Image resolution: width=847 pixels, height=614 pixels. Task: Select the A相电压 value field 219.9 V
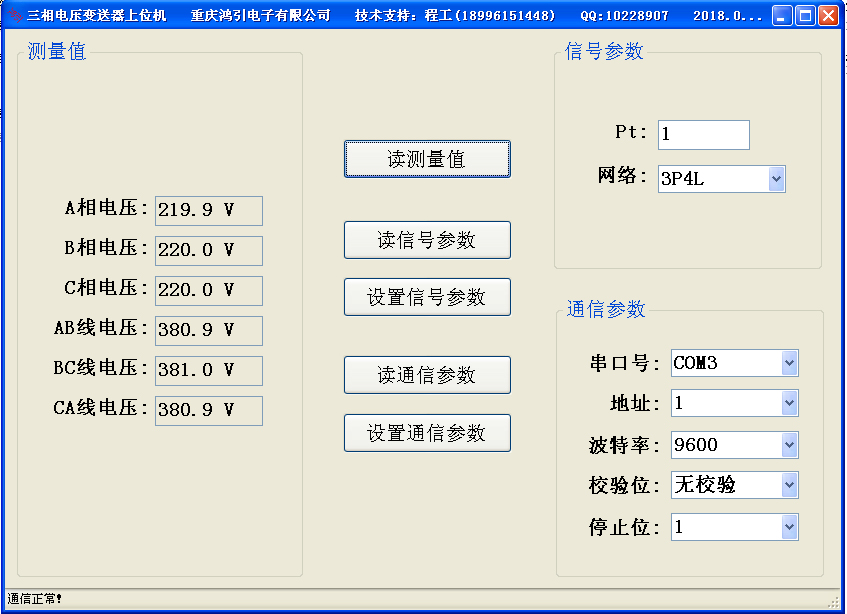209,211
